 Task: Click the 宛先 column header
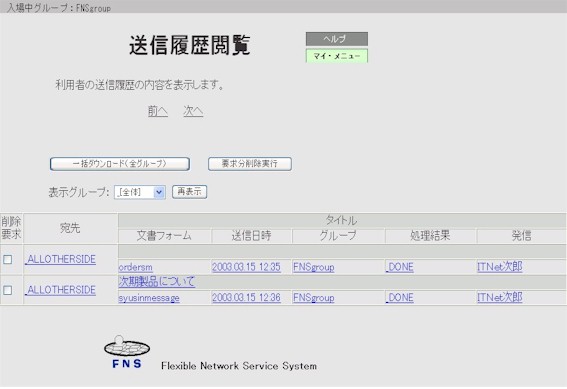[x=70, y=228]
